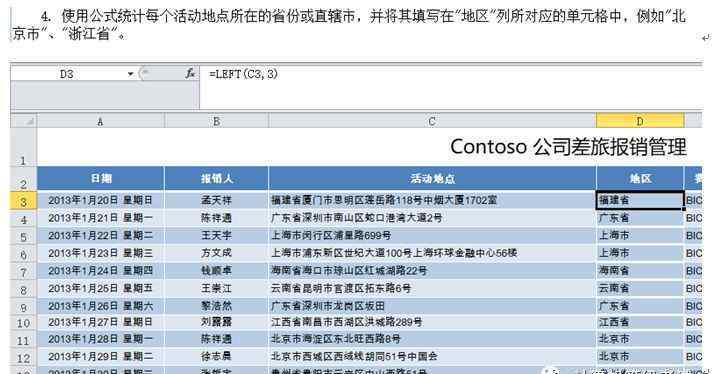Click the address cell 上海市闵行区浦星路699号

click(432, 235)
